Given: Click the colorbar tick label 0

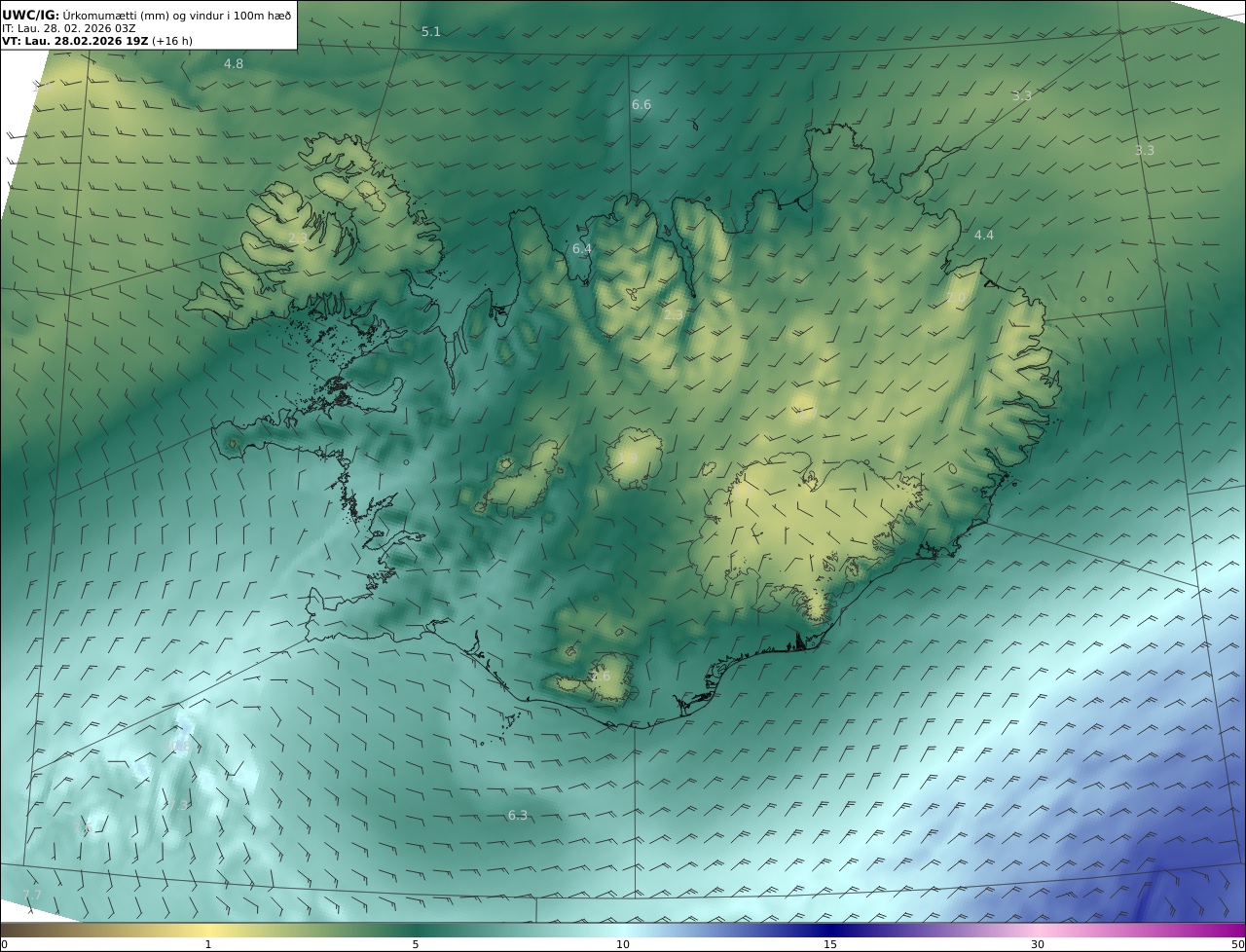Looking at the screenshot, I should point(4,944).
